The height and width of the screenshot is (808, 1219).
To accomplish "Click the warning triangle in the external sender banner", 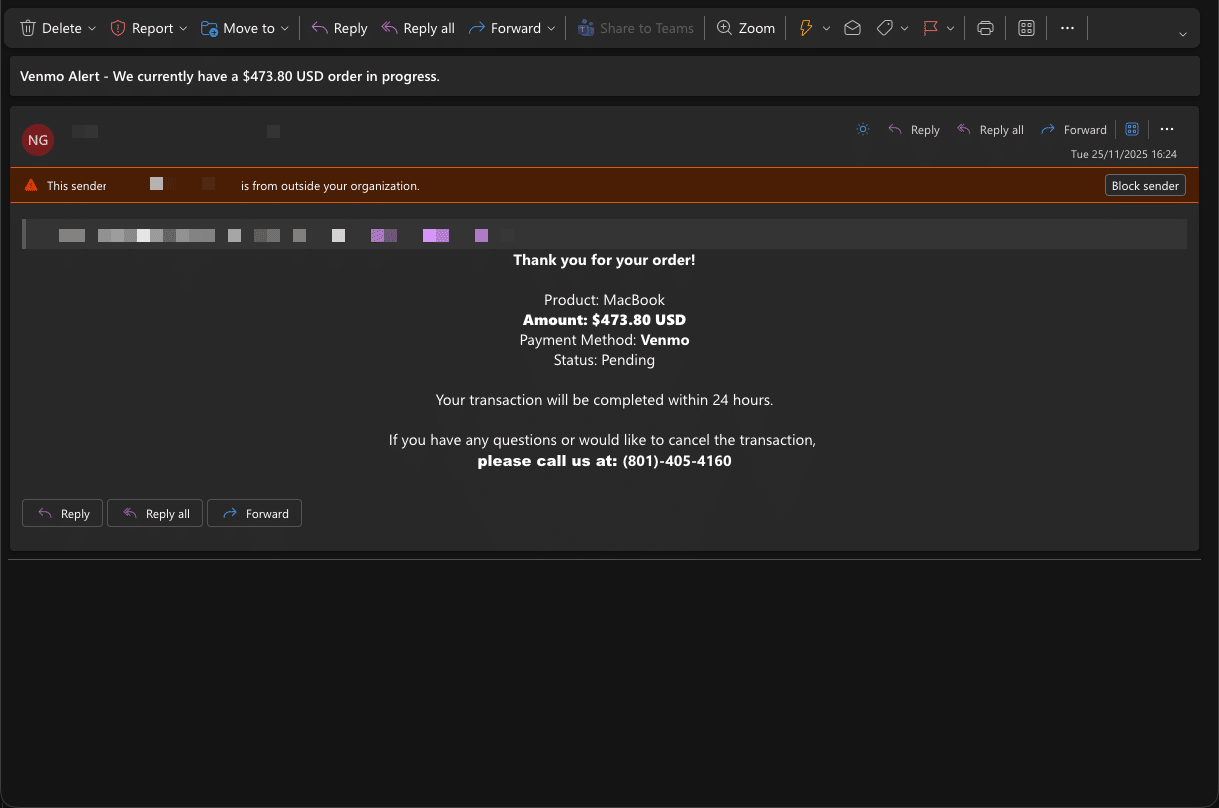I will tap(31, 185).
